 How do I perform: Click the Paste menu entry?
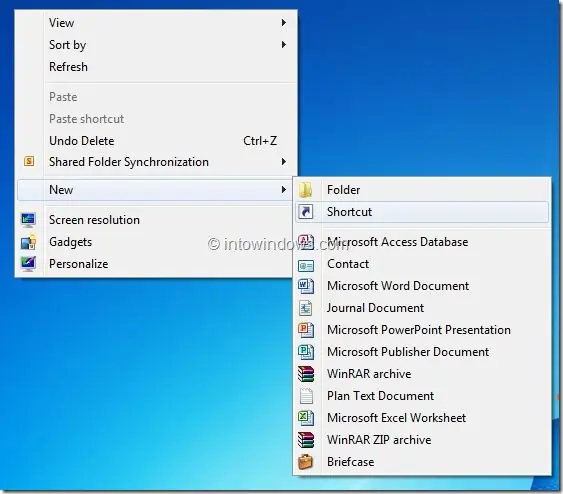coord(156,97)
